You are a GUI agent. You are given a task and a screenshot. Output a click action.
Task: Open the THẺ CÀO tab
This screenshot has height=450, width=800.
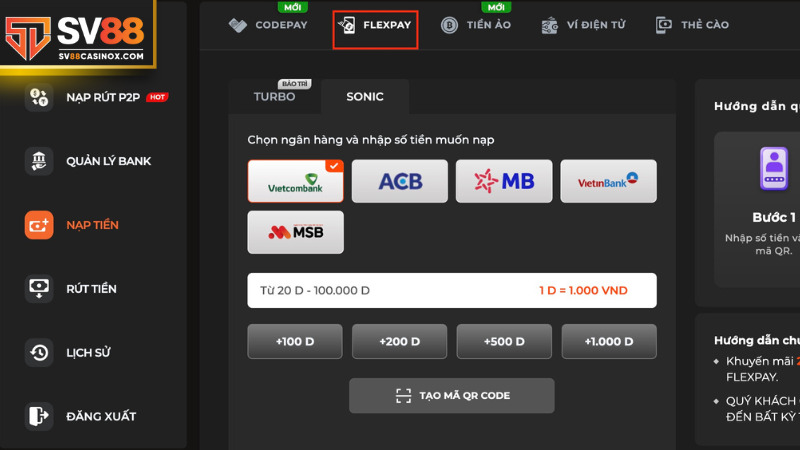[x=692, y=25]
